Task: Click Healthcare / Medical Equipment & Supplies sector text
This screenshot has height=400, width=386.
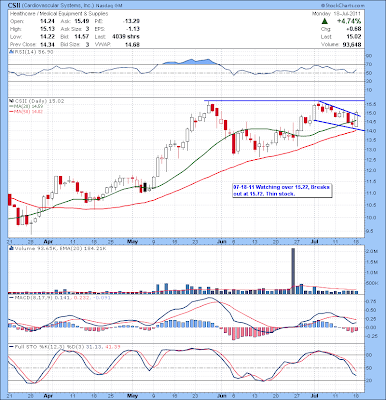Action: coord(59,14)
